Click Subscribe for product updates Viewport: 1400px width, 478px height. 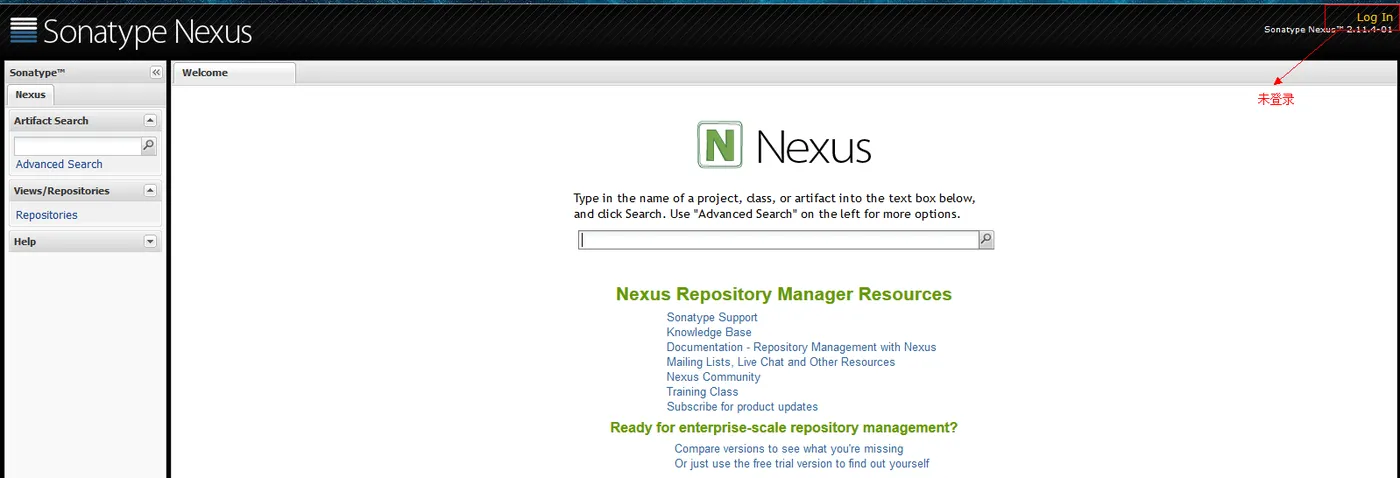coord(743,407)
